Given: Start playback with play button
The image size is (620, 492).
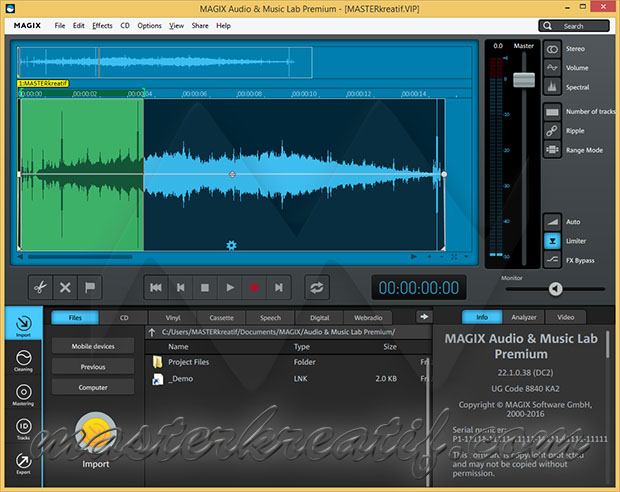Looking at the screenshot, I should tap(230, 288).
